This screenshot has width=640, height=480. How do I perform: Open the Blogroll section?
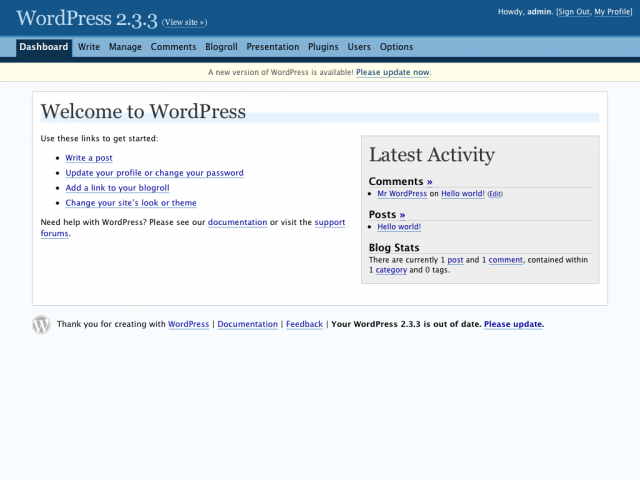coord(221,47)
